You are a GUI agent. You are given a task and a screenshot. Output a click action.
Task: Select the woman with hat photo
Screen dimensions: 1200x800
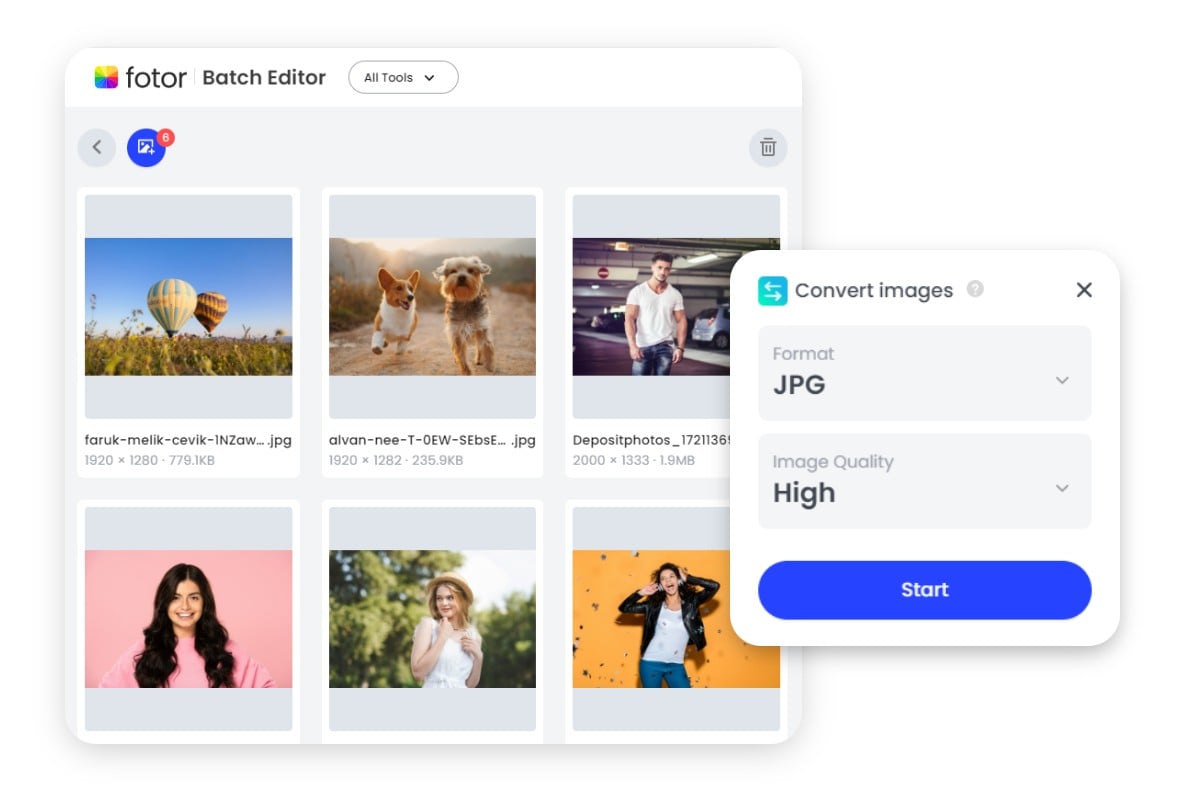click(x=432, y=618)
